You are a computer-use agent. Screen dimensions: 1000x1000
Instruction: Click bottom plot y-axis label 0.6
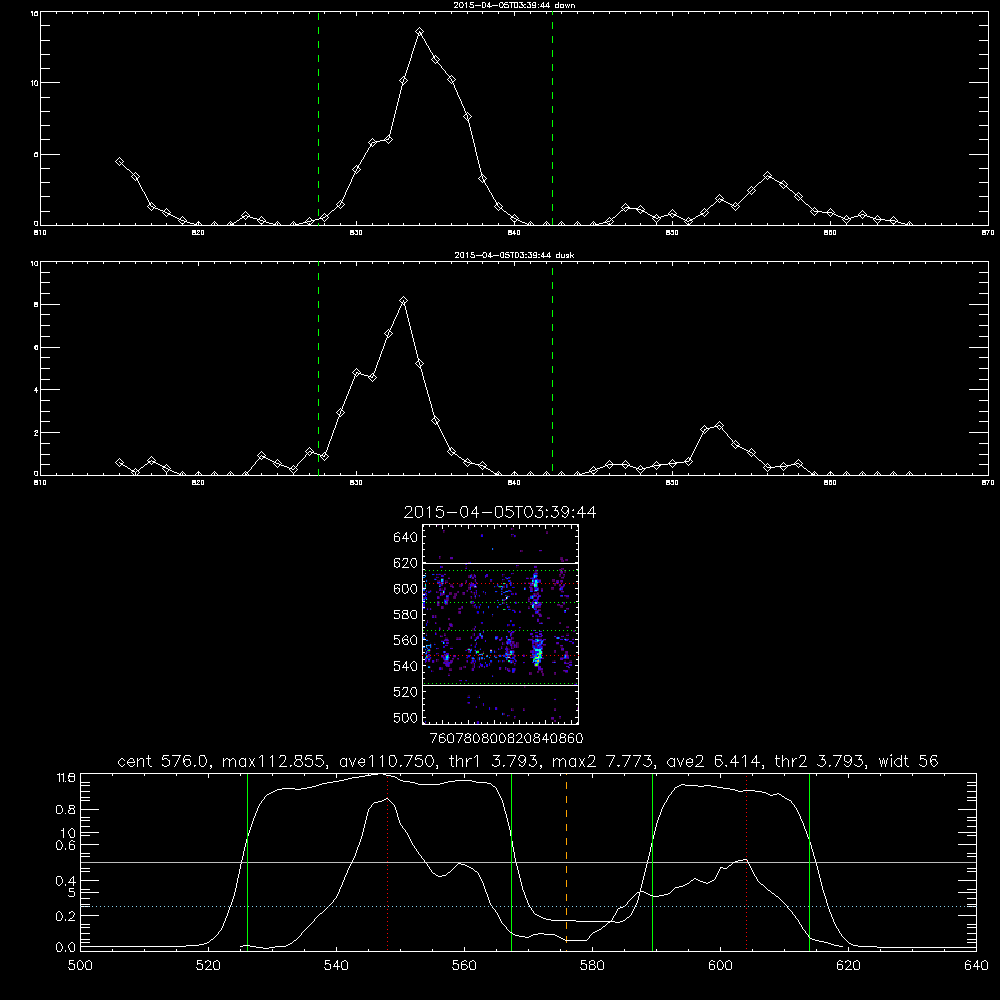pyautogui.click(x=66, y=845)
